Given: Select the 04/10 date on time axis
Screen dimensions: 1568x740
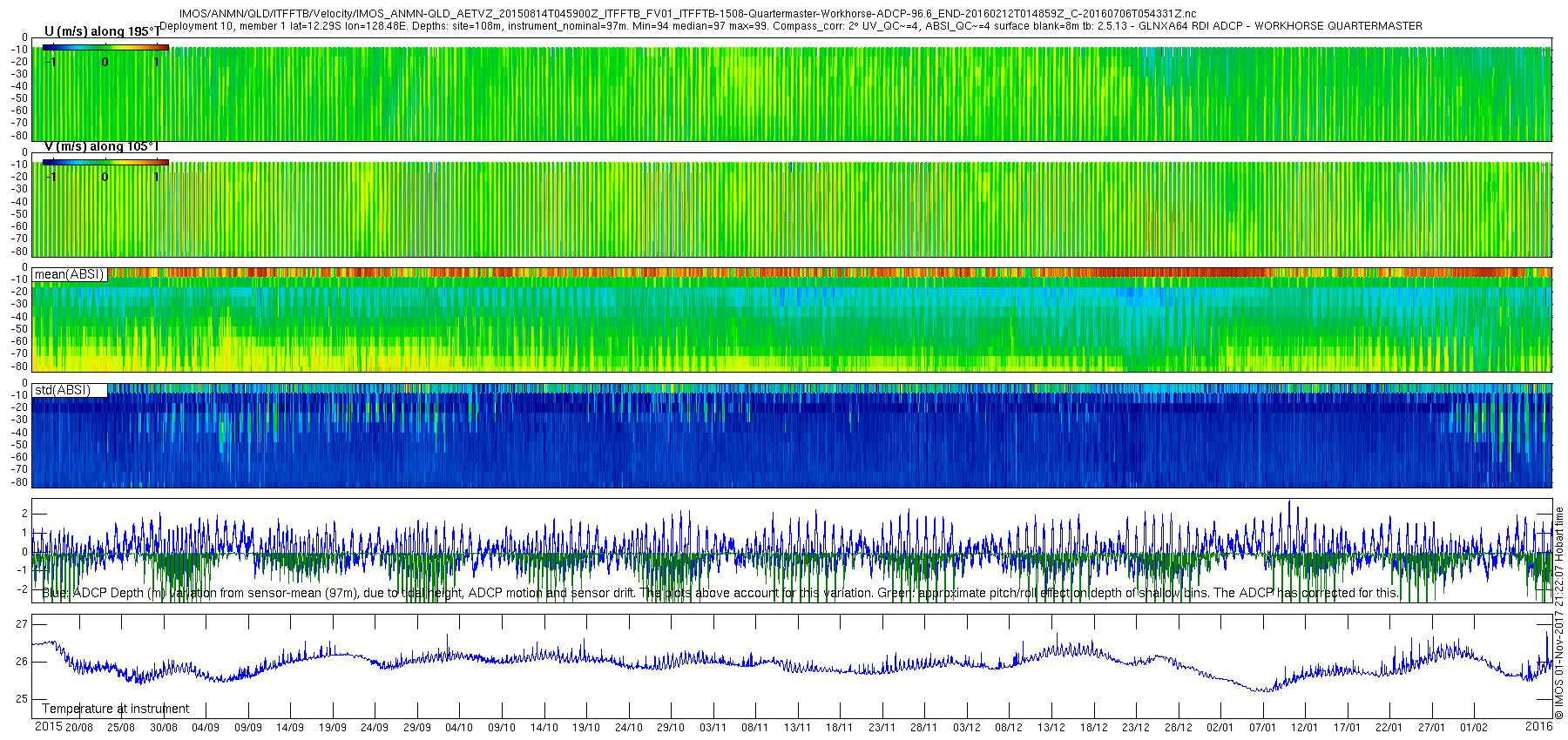Looking at the screenshot, I should (459, 728).
